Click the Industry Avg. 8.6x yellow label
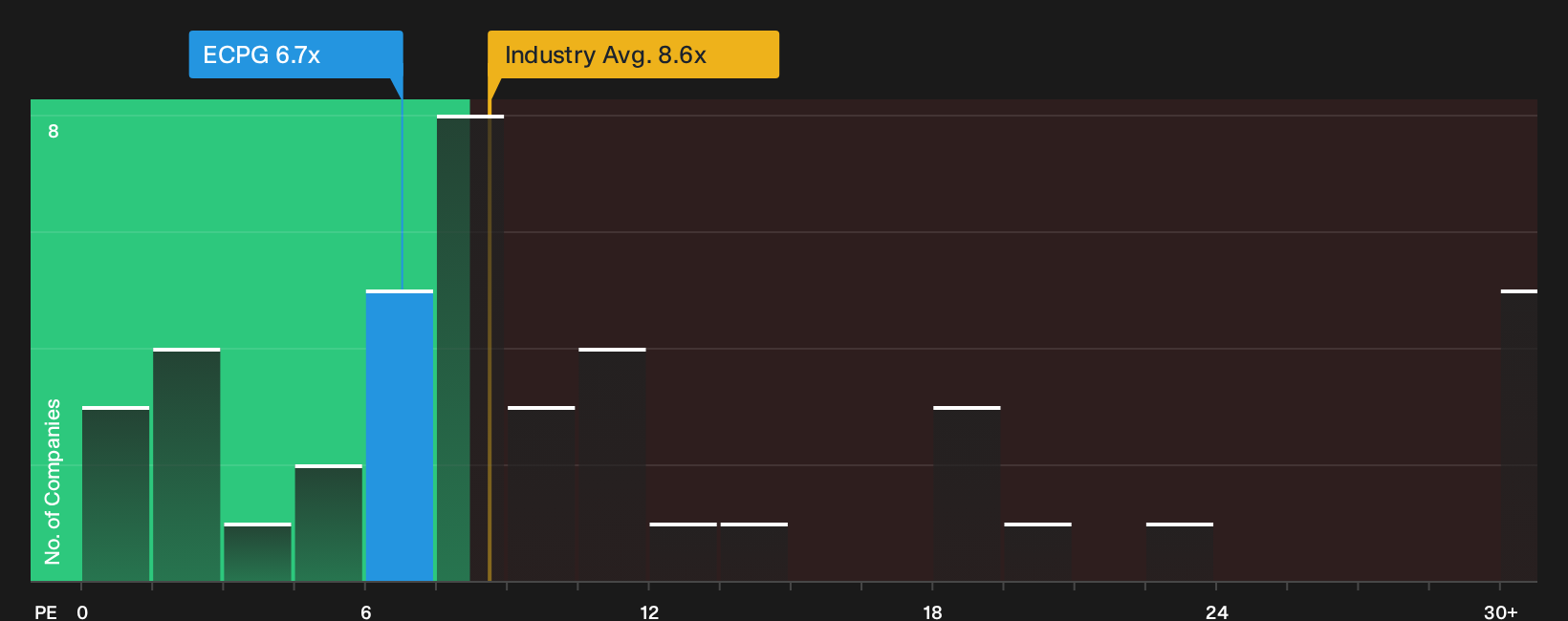Screen dimensions: 1568x621 [x=633, y=54]
